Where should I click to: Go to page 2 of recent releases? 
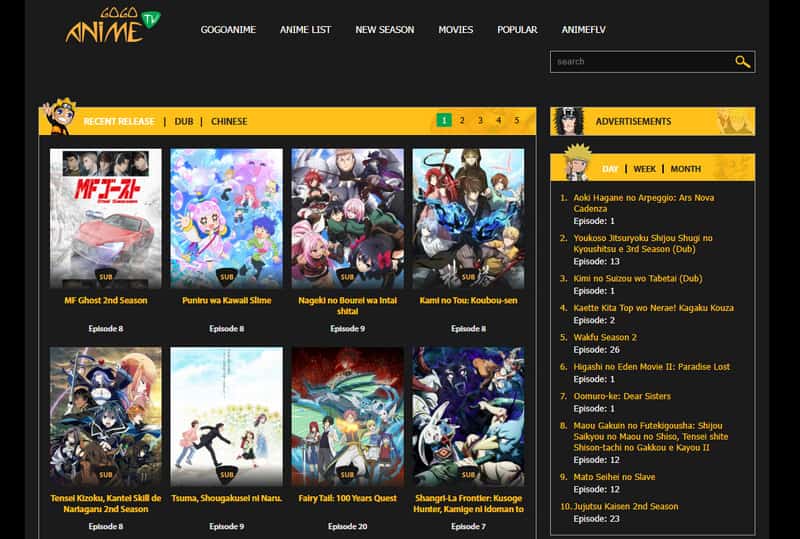point(462,120)
